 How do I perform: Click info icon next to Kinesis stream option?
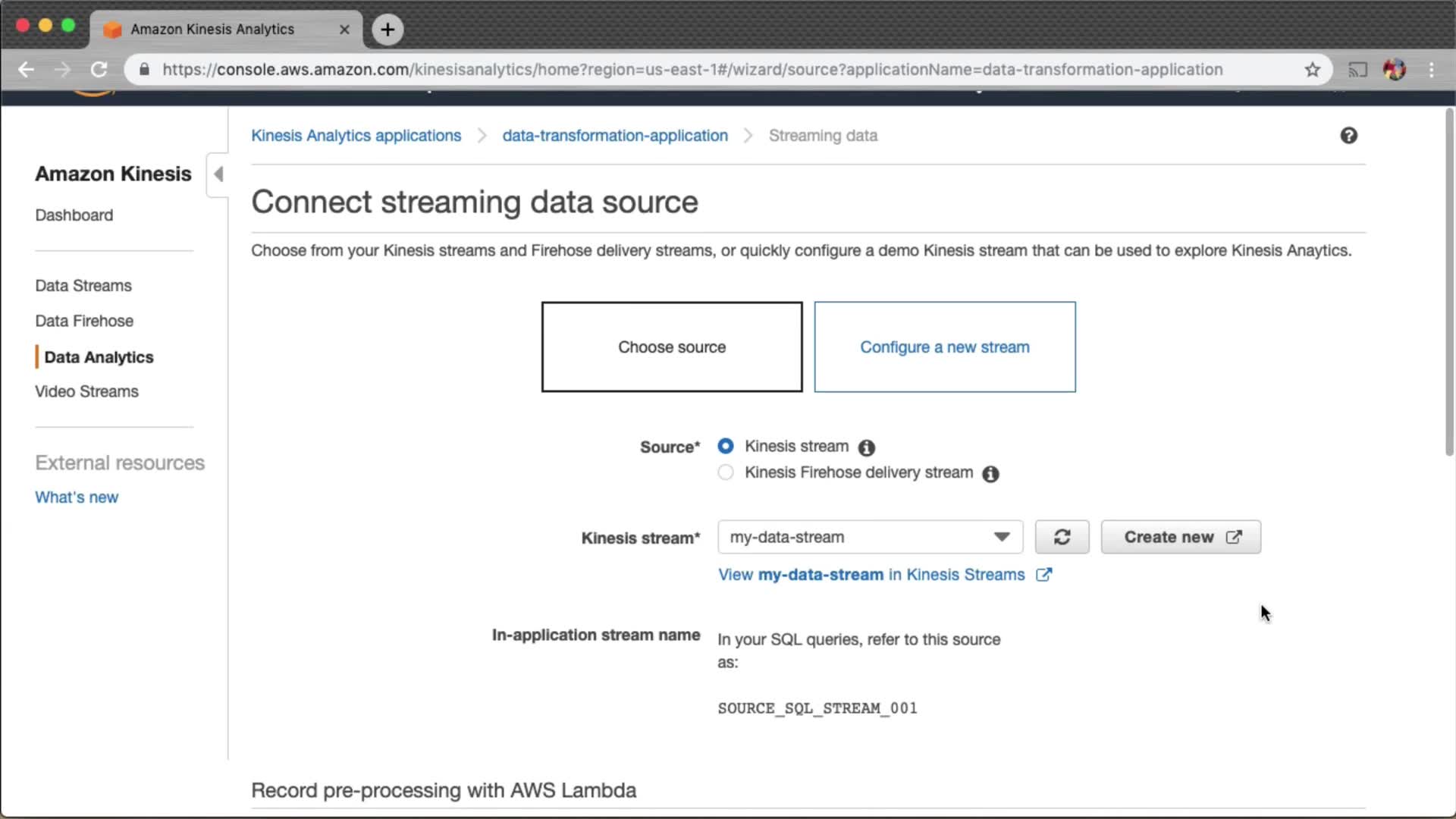pos(866,447)
